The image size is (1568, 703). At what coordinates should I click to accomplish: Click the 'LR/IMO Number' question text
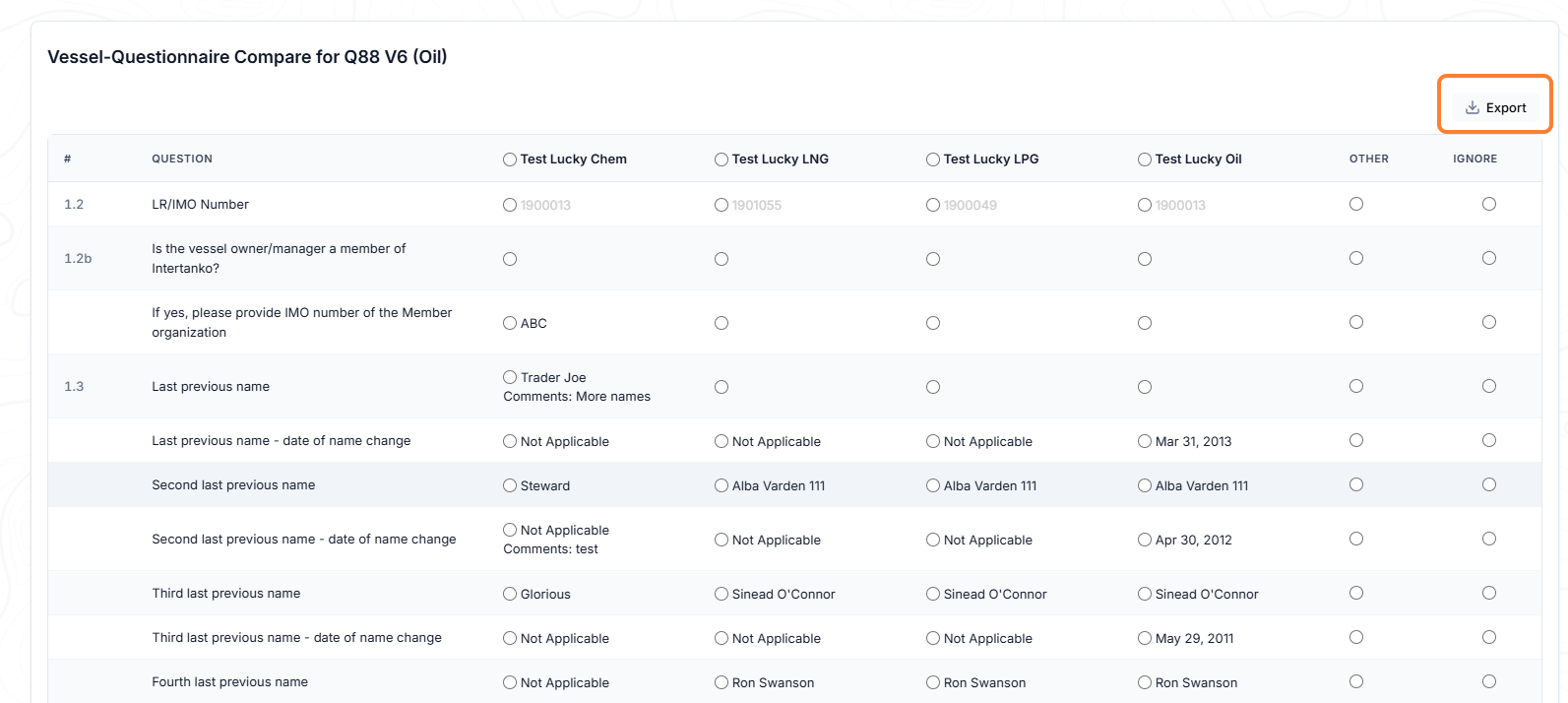(200, 205)
